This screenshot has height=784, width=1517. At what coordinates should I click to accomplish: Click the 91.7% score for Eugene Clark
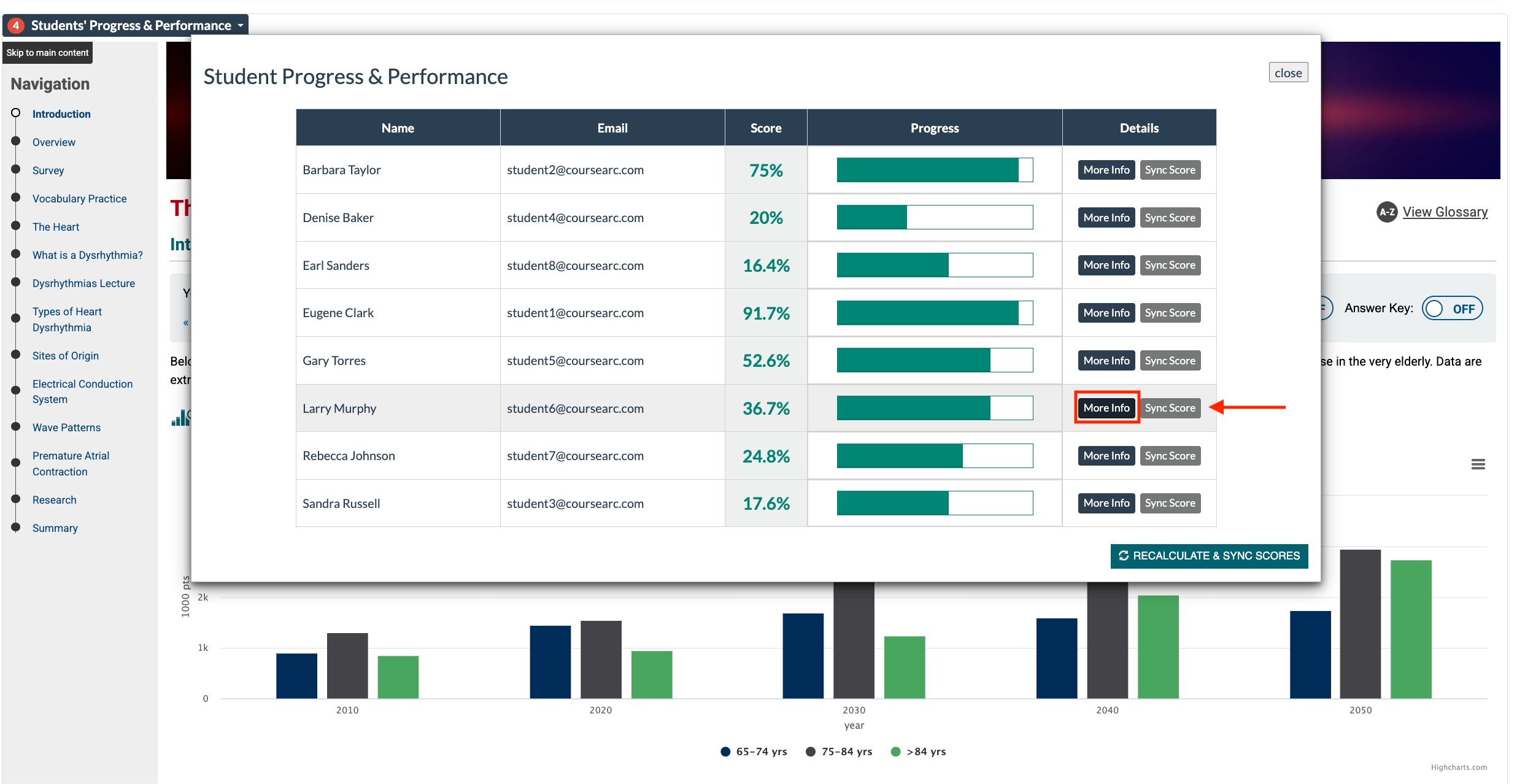(x=766, y=313)
